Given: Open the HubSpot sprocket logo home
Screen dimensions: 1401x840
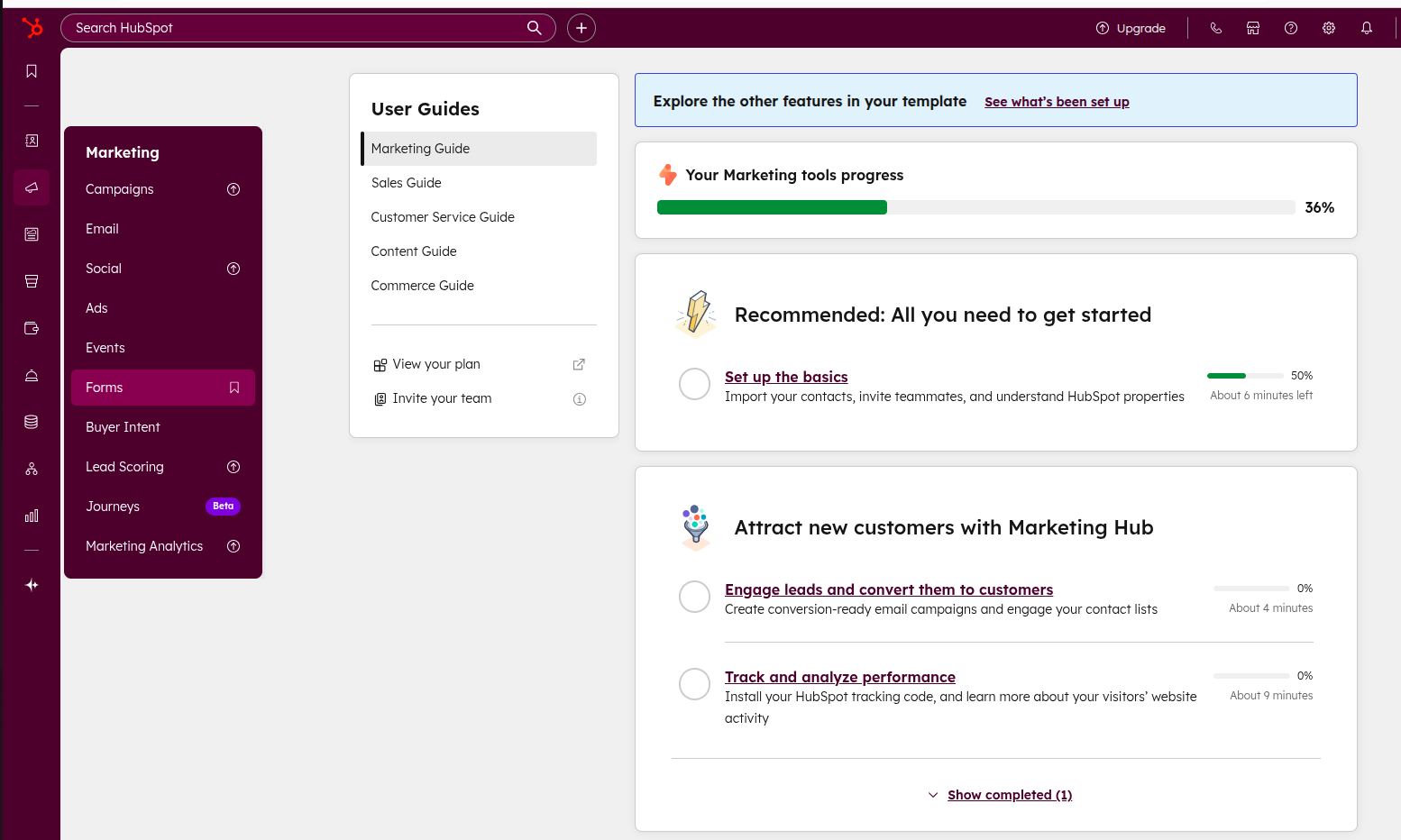Looking at the screenshot, I should point(32,28).
